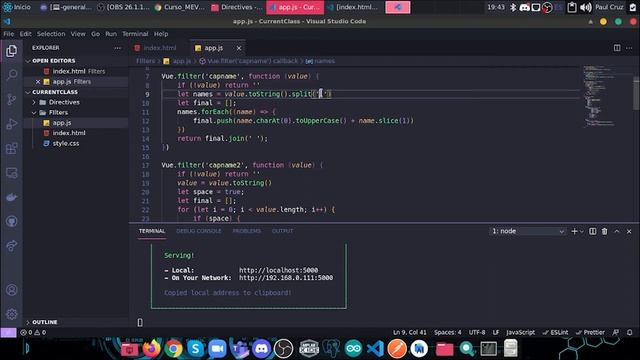
Task: Open the Docker view in activity bar
Action: pyautogui.click(x=11, y=197)
